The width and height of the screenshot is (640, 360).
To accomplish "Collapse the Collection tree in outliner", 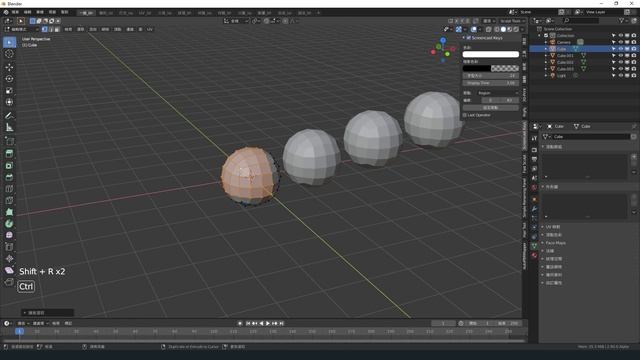I will [540, 36].
